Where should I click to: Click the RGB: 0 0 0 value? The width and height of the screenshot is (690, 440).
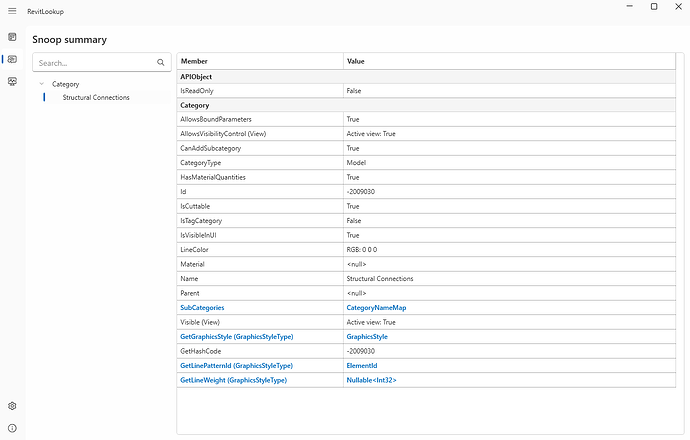(x=362, y=249)
